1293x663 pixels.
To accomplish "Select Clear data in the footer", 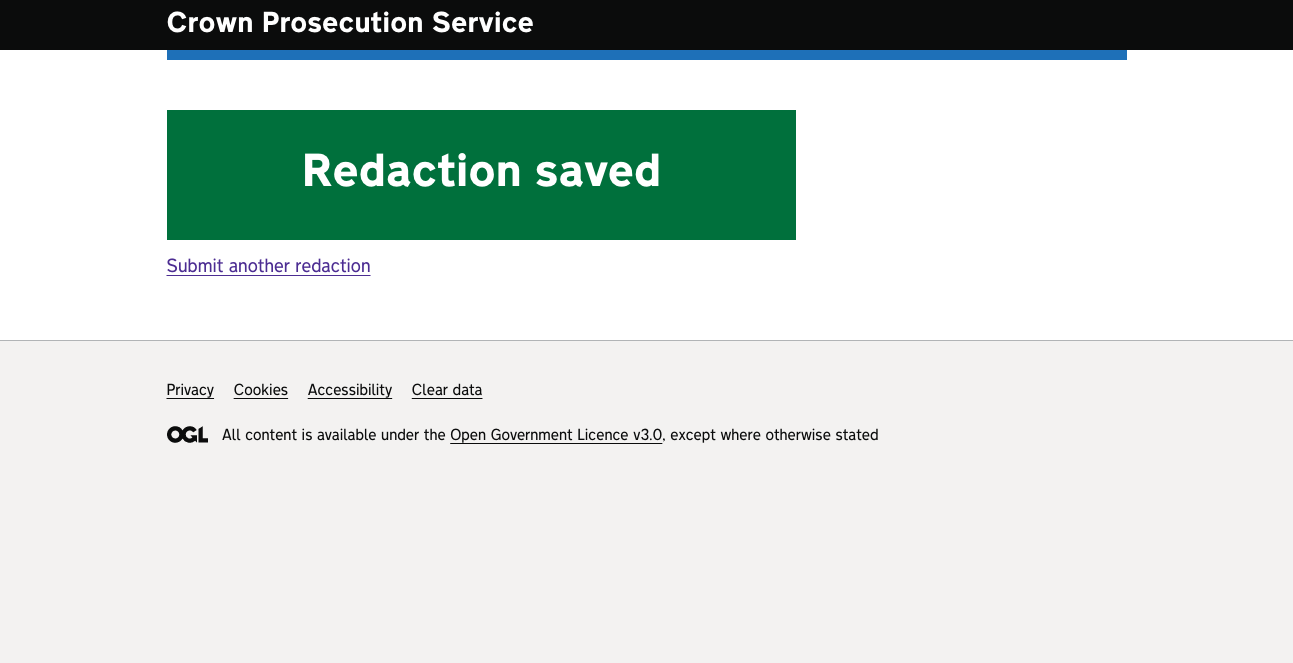I will tap(446, 390).
